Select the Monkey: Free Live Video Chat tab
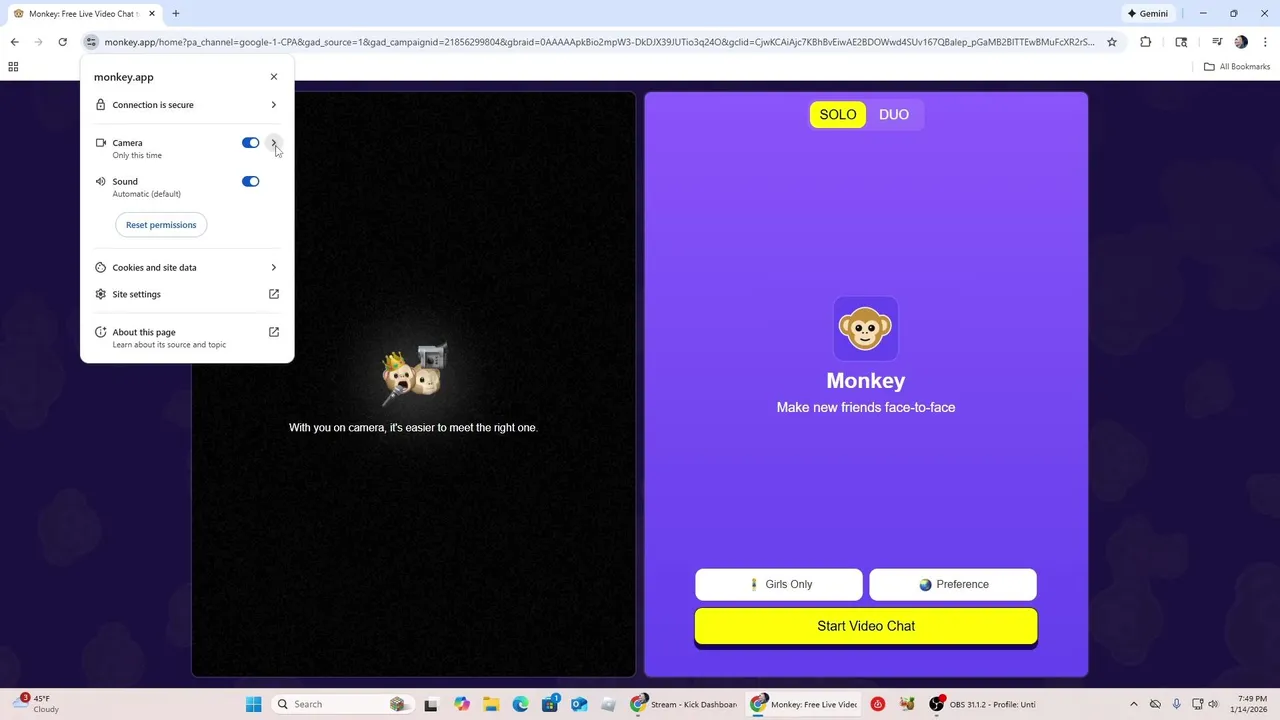 click(85, 14)
